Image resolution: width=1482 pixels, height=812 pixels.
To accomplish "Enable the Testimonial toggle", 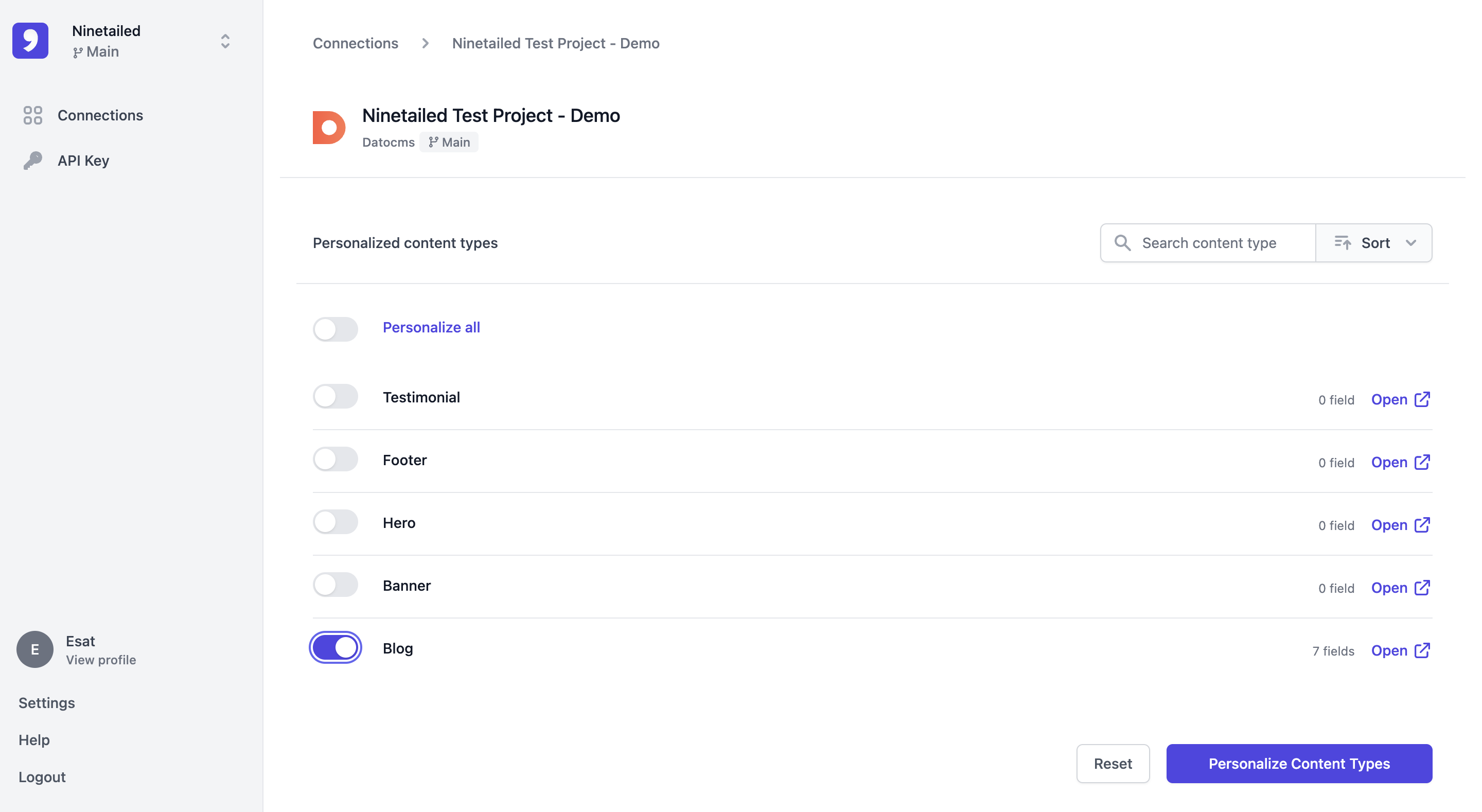I will click(336, 397).
